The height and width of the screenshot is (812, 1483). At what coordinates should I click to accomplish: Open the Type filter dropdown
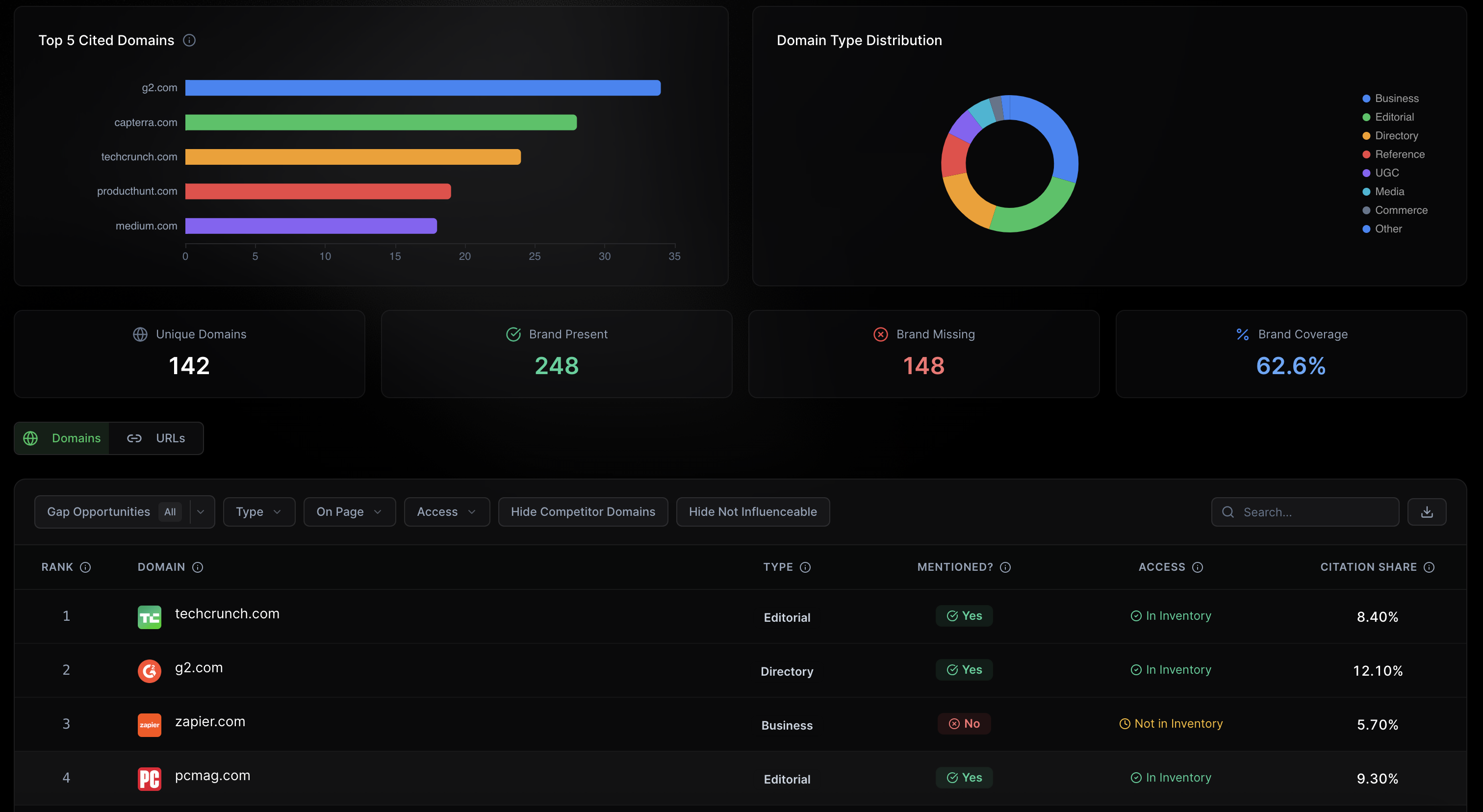tap(258, 511)
